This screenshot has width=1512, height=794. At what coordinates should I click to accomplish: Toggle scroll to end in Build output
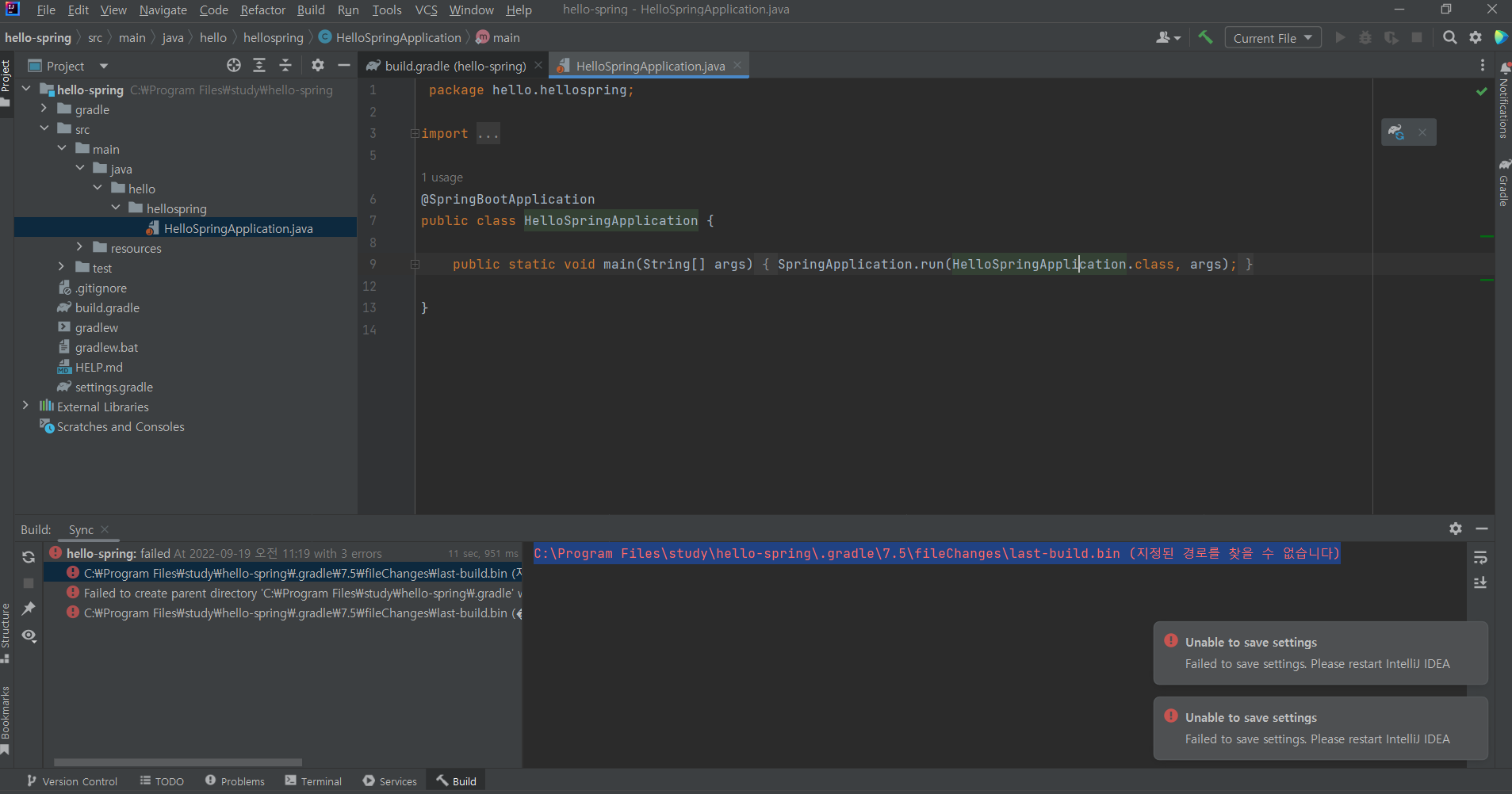point(1480,583)
